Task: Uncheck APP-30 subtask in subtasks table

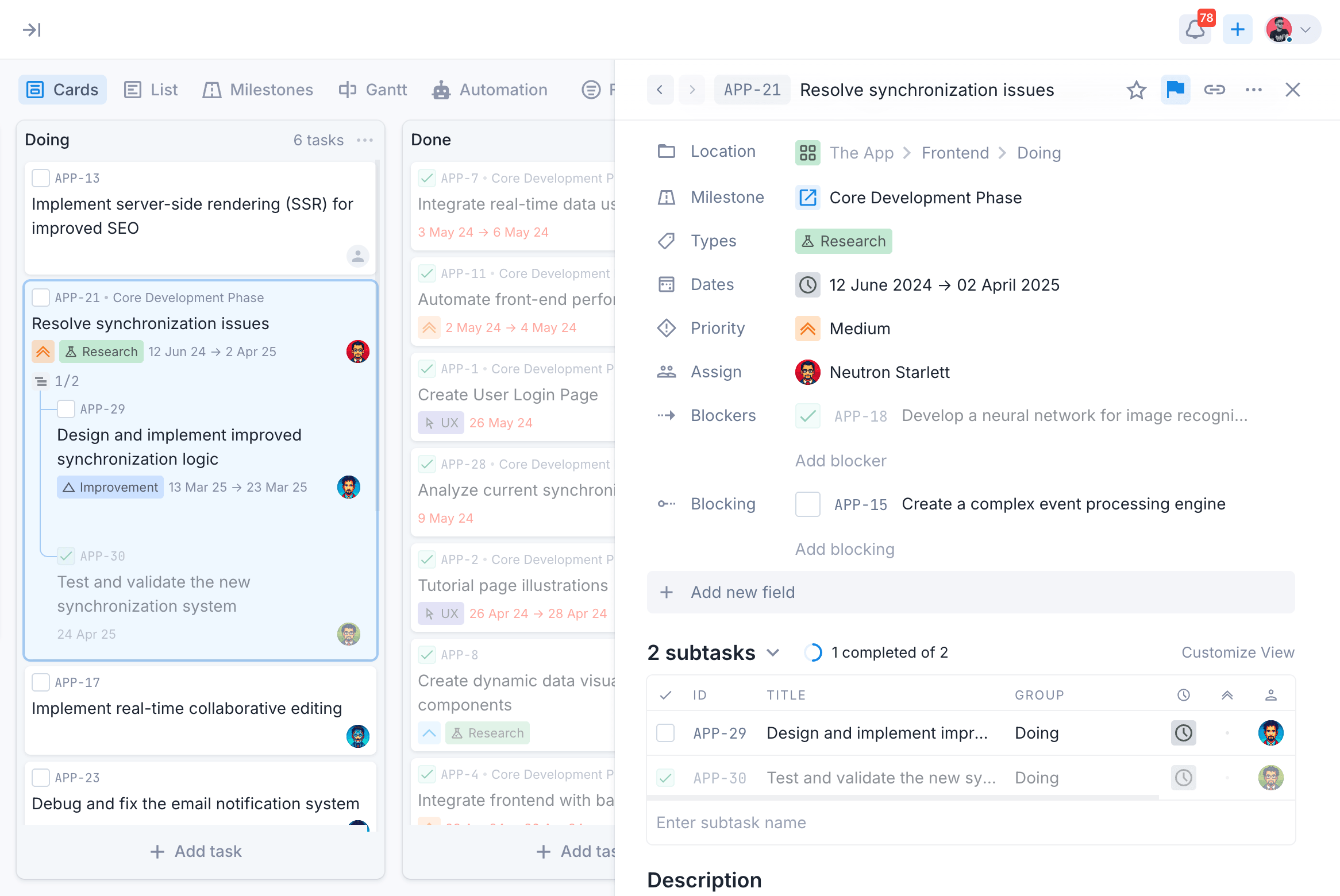Action: [665, 778]
